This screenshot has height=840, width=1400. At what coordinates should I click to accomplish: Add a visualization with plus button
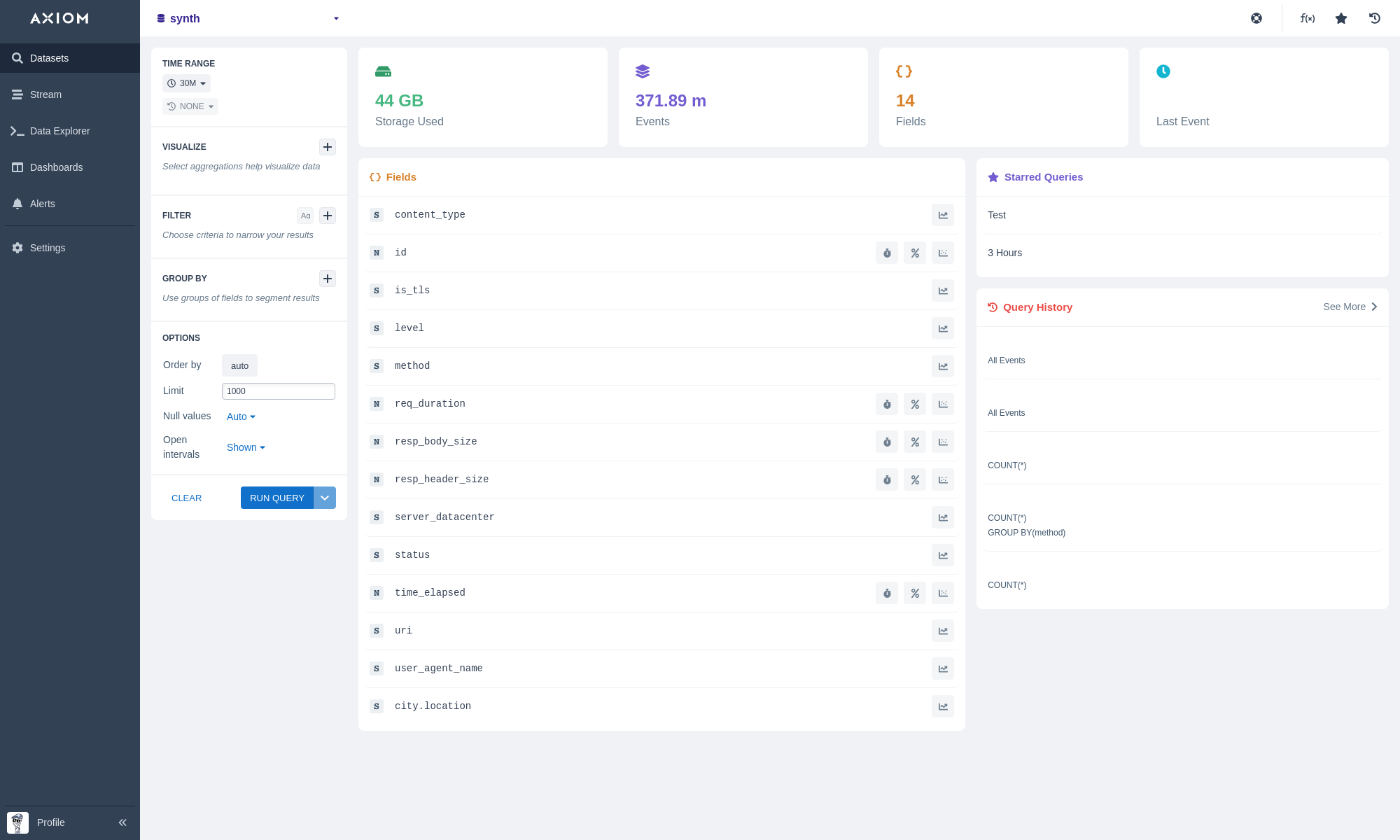click(328, 147)
